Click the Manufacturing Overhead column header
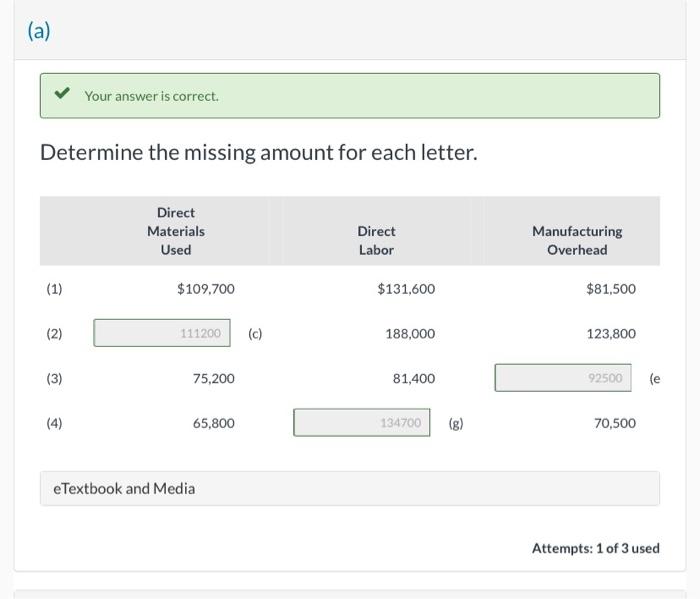This screenshot has width=700, height=599. [x=577, y=240]
